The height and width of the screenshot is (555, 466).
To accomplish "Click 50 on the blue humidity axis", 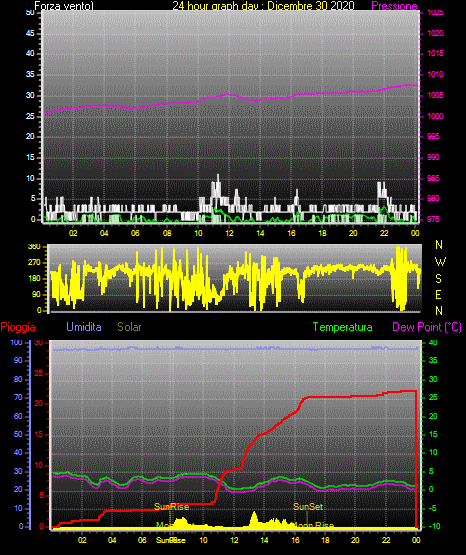I will coord(18,434).
